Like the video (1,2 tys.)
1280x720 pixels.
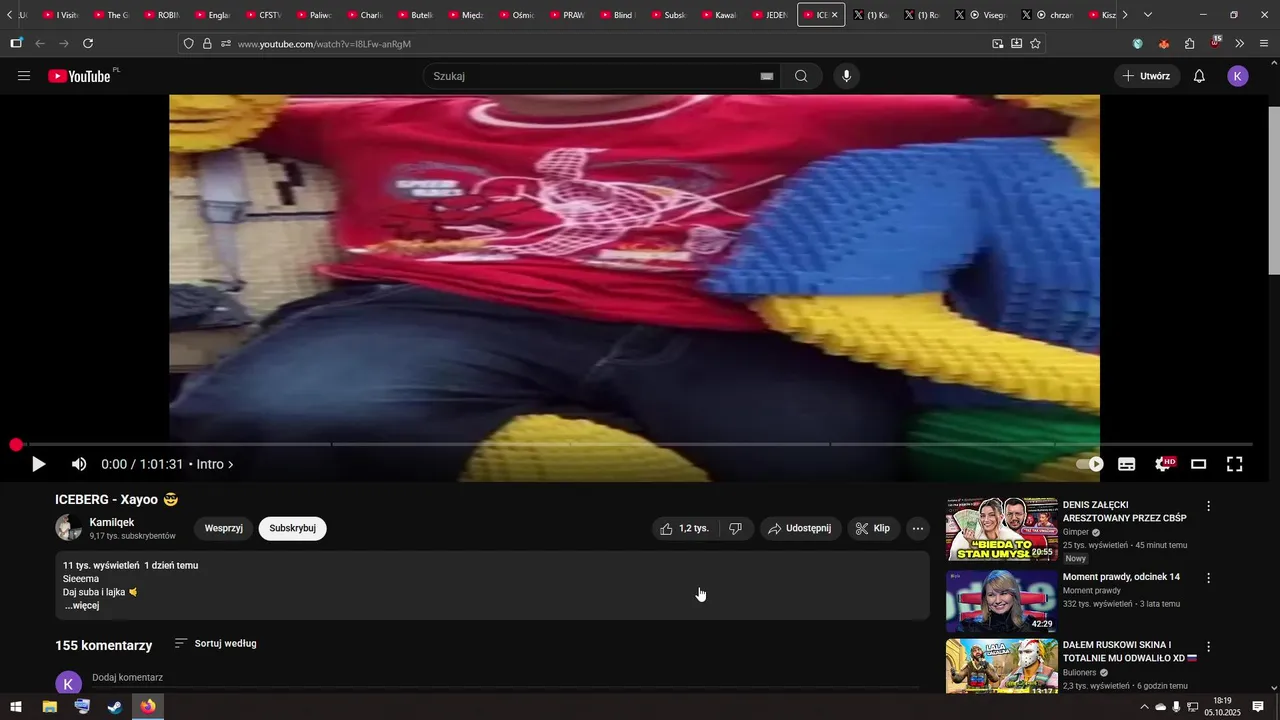[x=685, y=528]
